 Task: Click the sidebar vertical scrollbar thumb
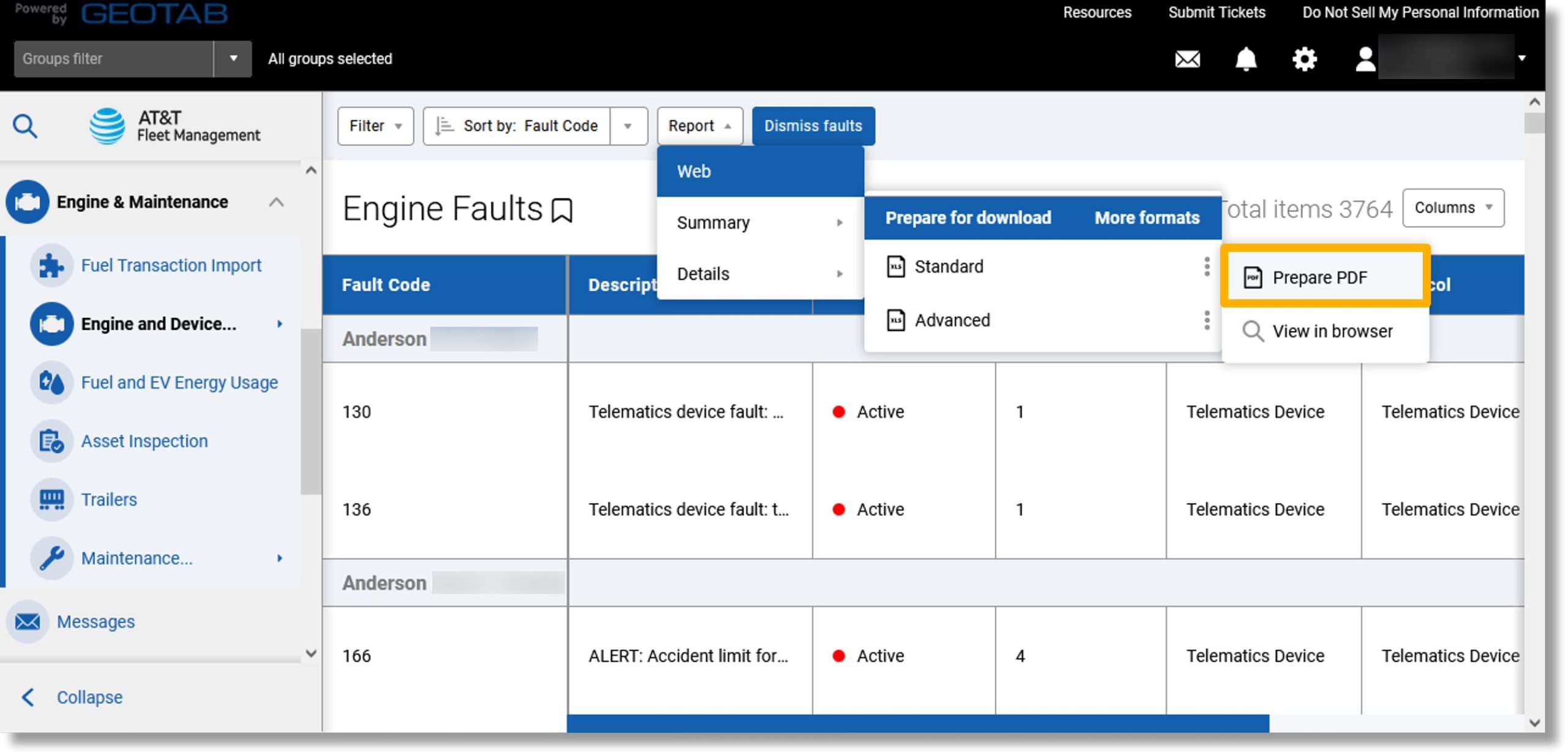tap(311, 411)
